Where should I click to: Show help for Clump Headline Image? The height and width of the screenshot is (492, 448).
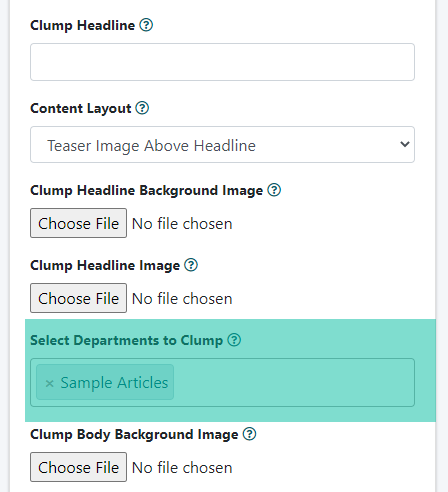coord(191,265)
